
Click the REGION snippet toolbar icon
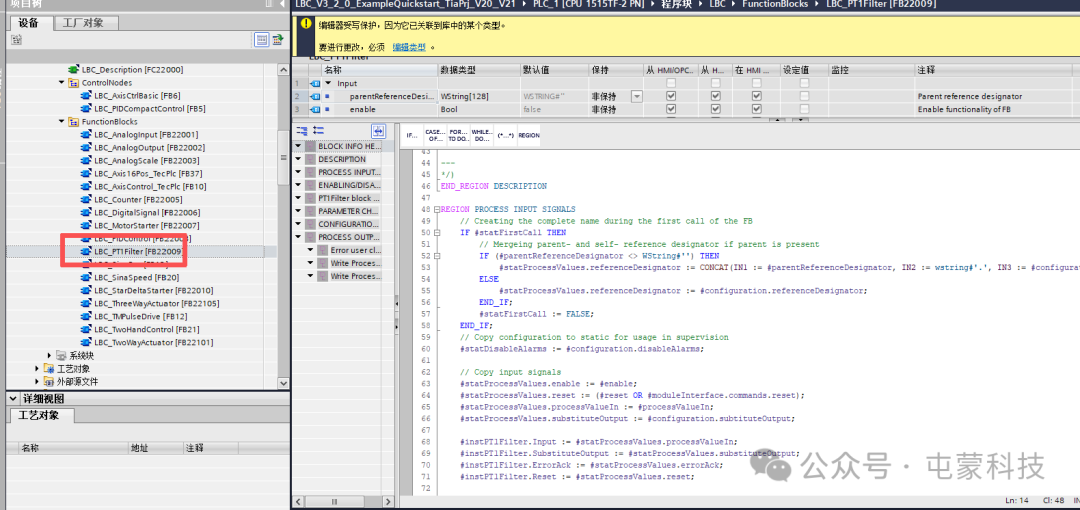tap(529, 135)
